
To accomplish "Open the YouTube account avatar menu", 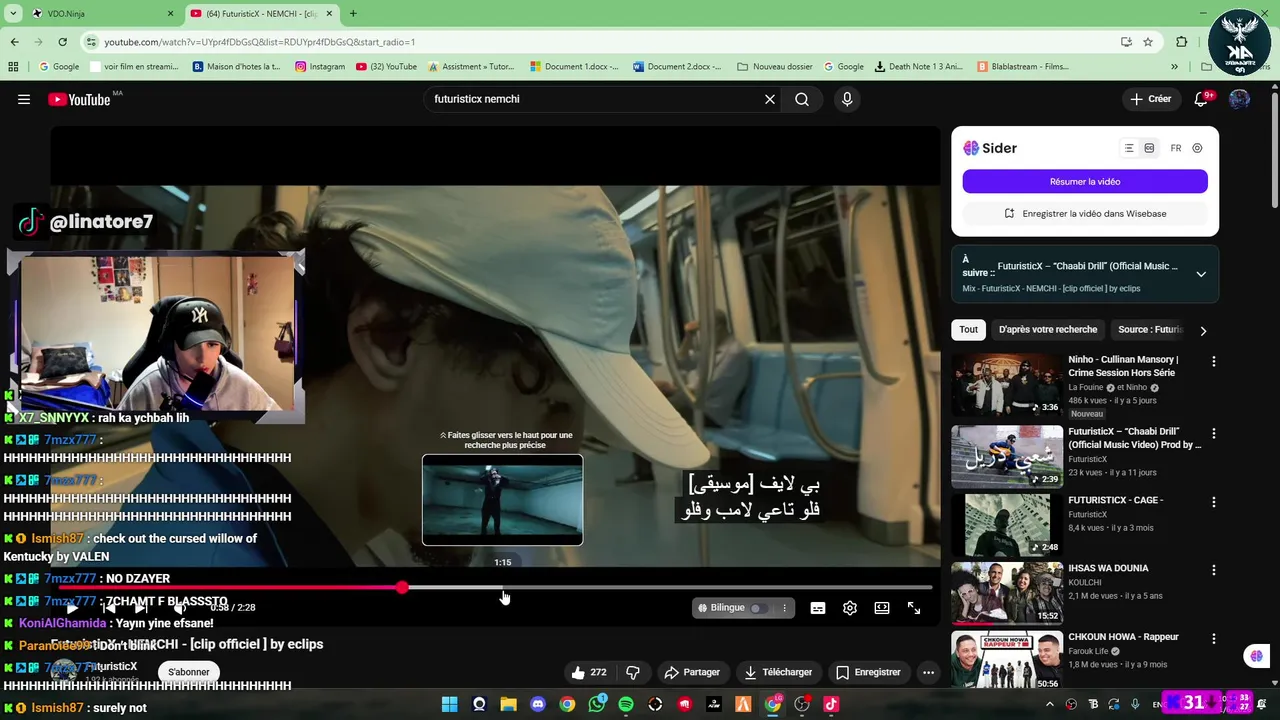I will pos(1239,99).
